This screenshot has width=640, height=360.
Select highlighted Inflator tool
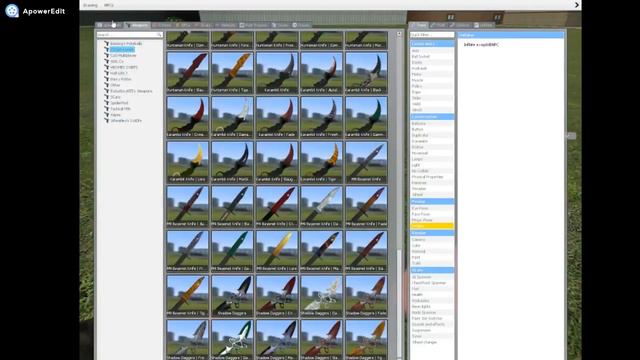click(x=432, y=226)
